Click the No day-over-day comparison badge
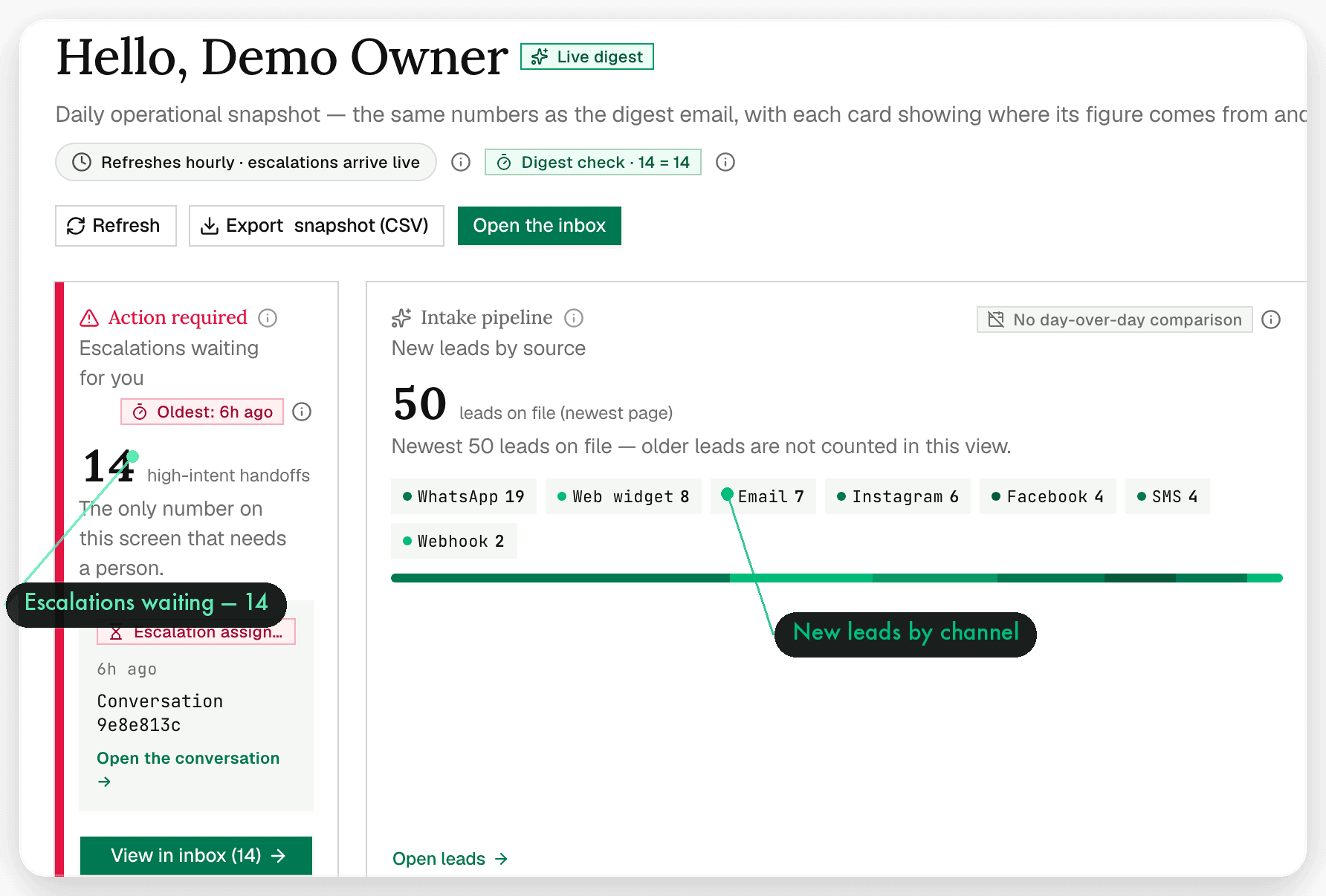 tap(1115, 319)
